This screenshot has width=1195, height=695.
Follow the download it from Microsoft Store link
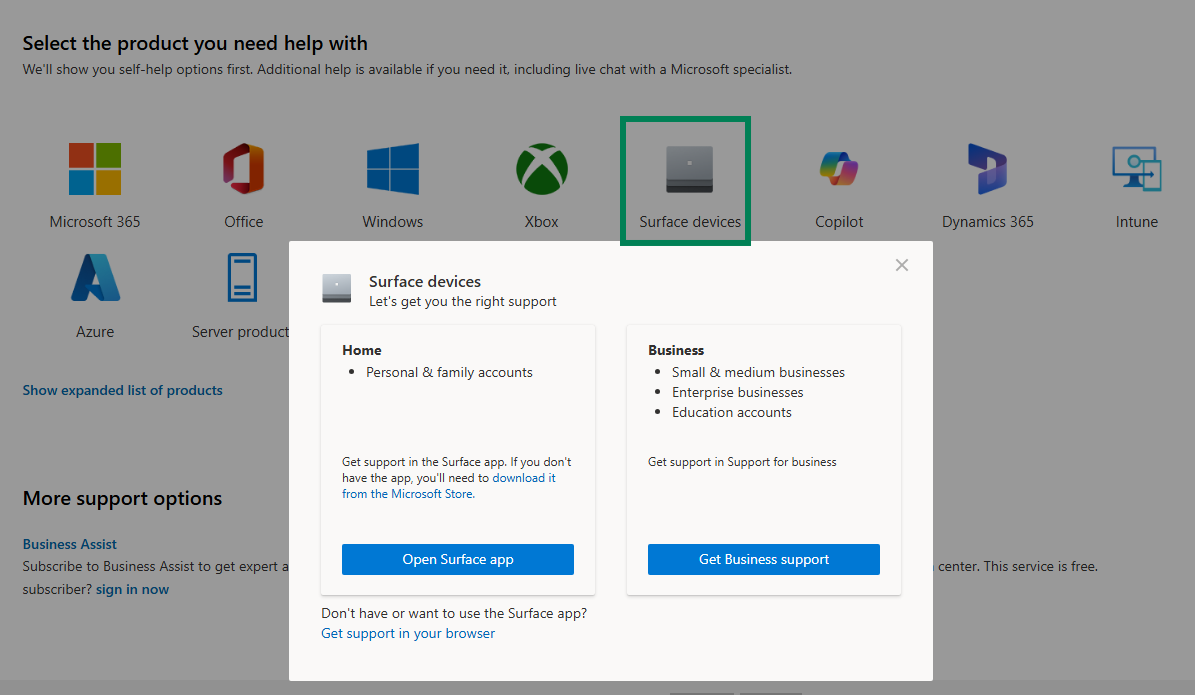pos(448,486)
